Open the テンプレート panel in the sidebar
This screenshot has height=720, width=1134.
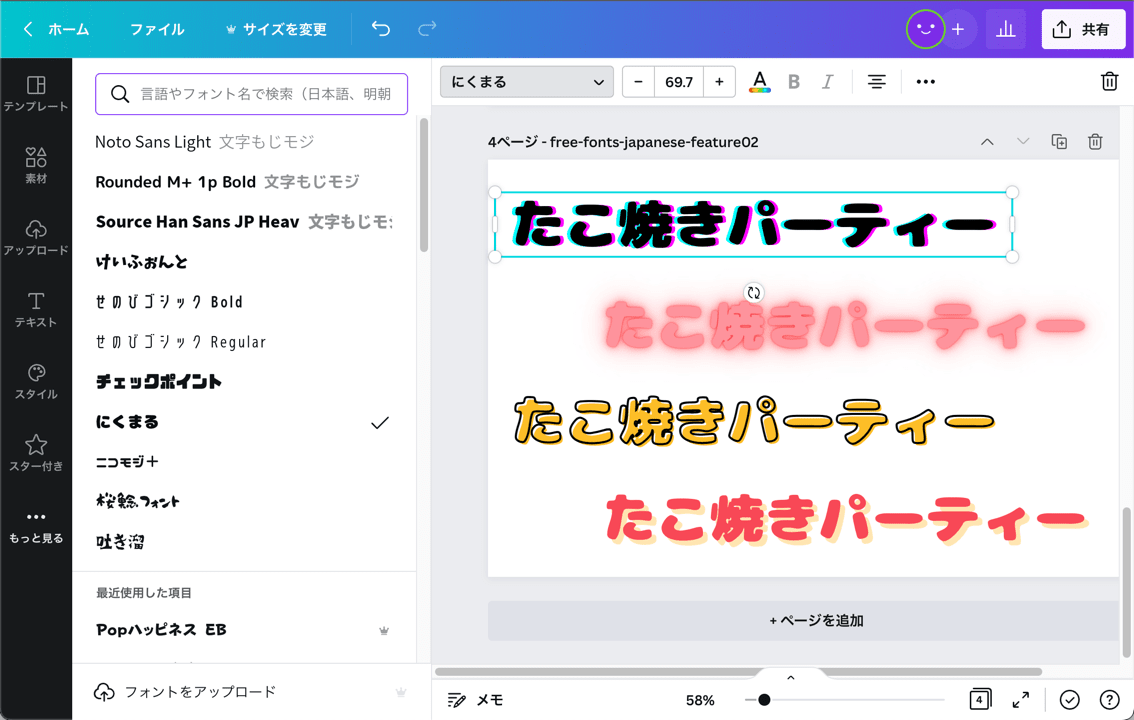36,90
